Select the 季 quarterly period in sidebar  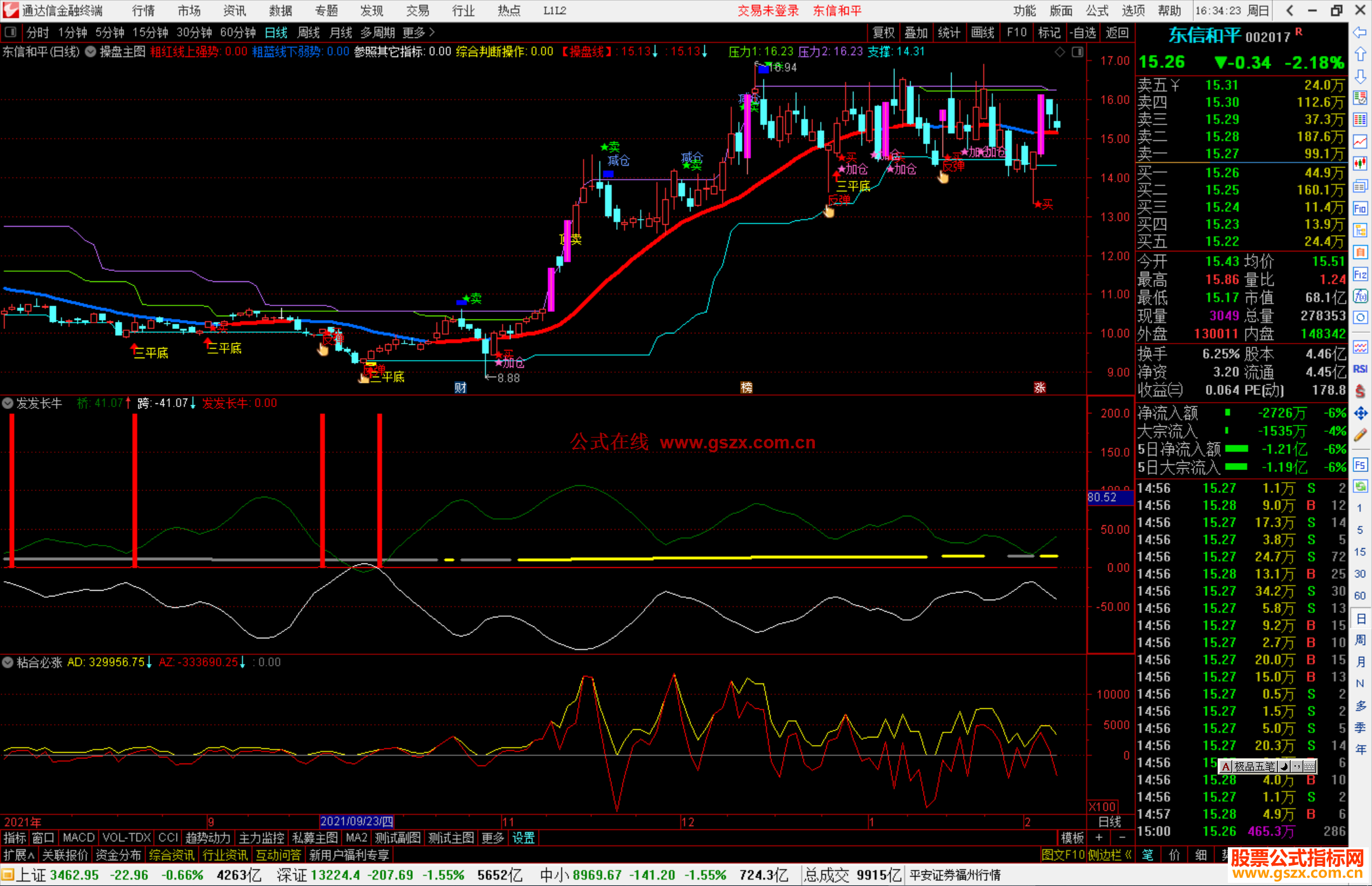1360,728
